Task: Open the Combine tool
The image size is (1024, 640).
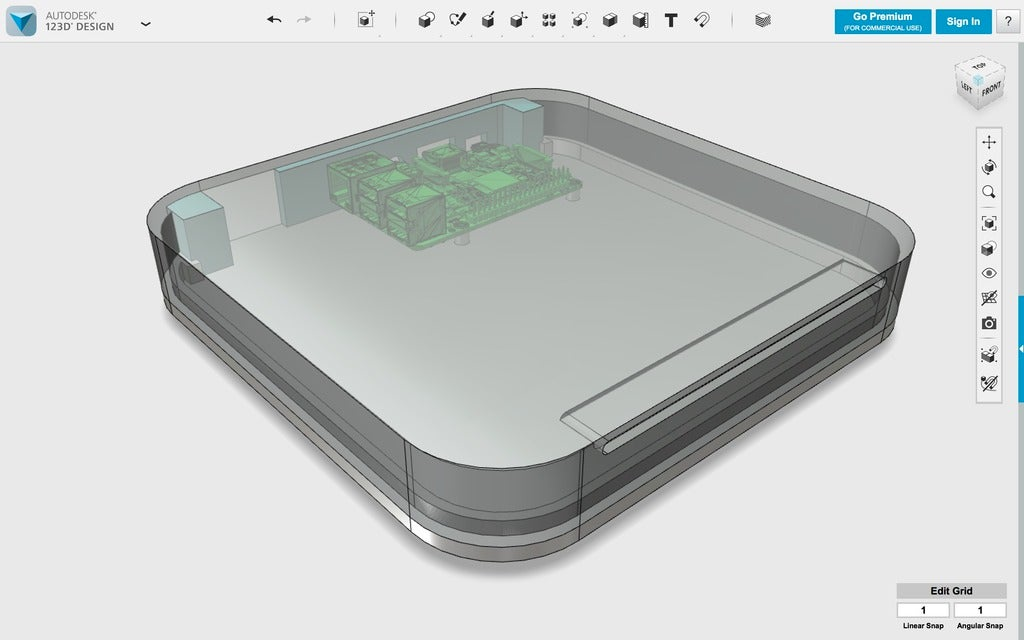Action: pyautogui.click(x=610, y=20)
